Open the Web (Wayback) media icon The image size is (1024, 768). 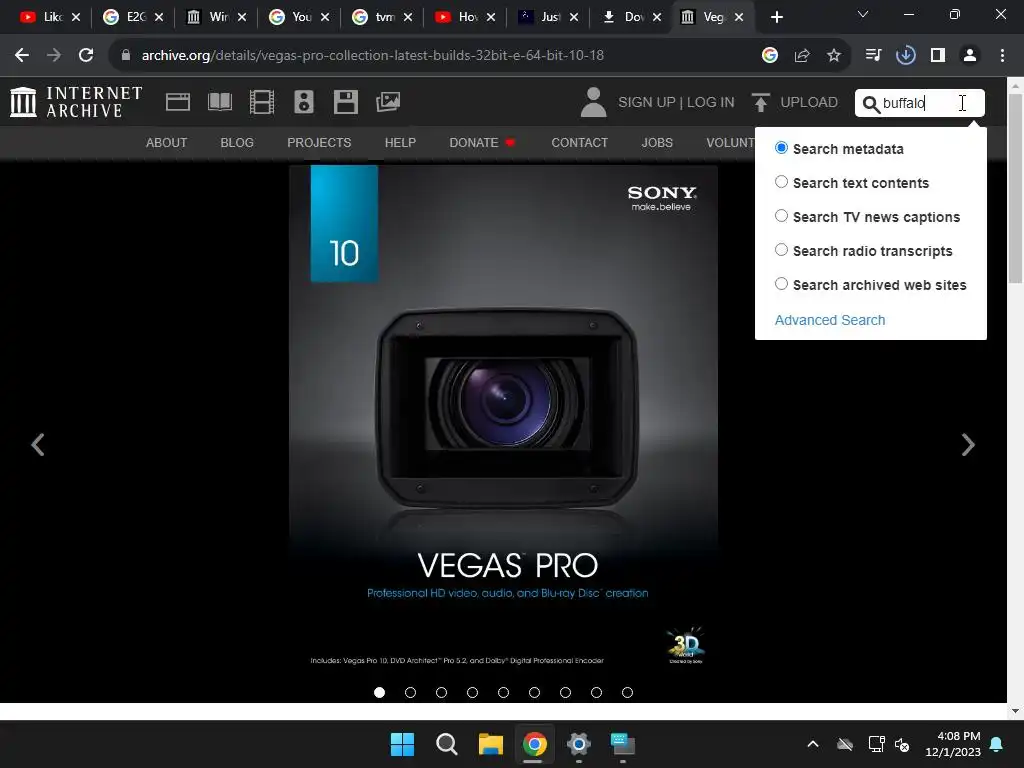point(178,102)
